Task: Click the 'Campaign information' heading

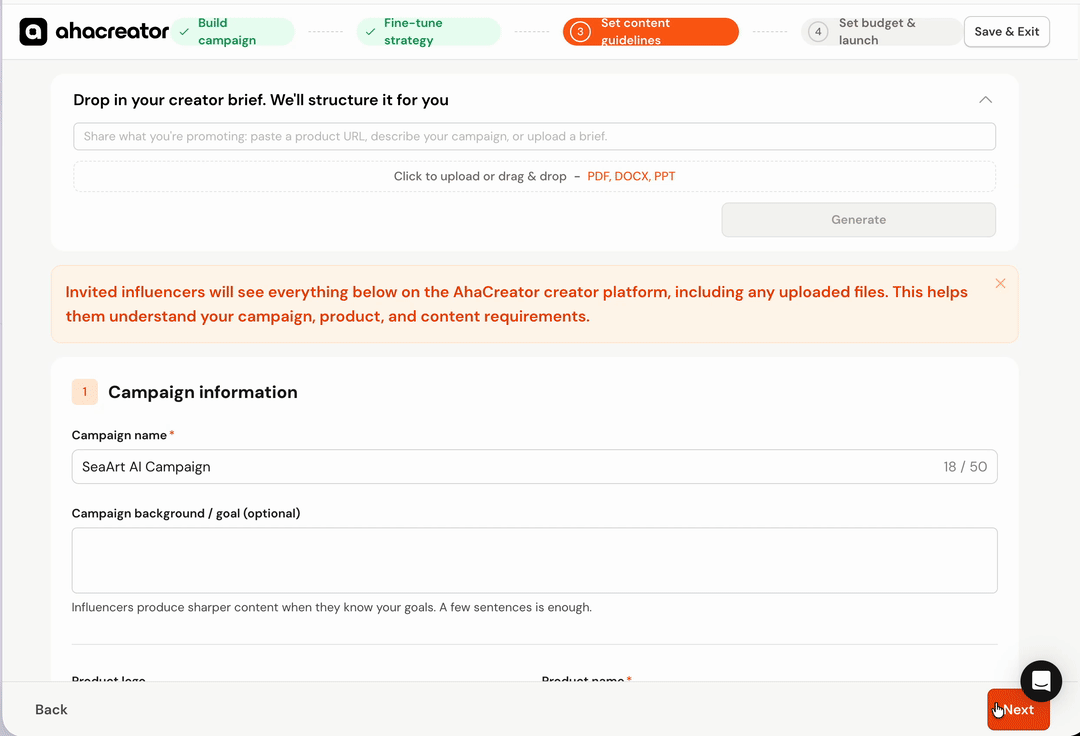Action: [x=202, y=392]
